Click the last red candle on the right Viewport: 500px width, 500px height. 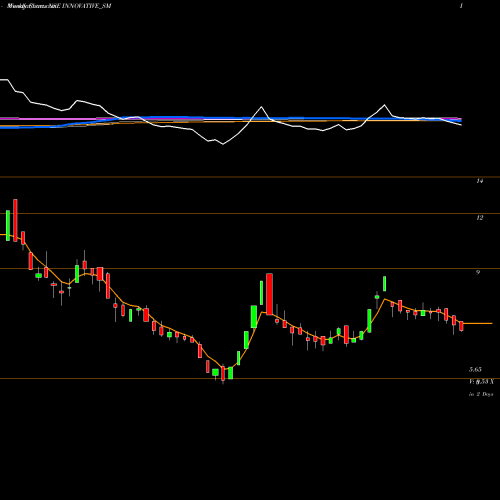pos(461,326)
